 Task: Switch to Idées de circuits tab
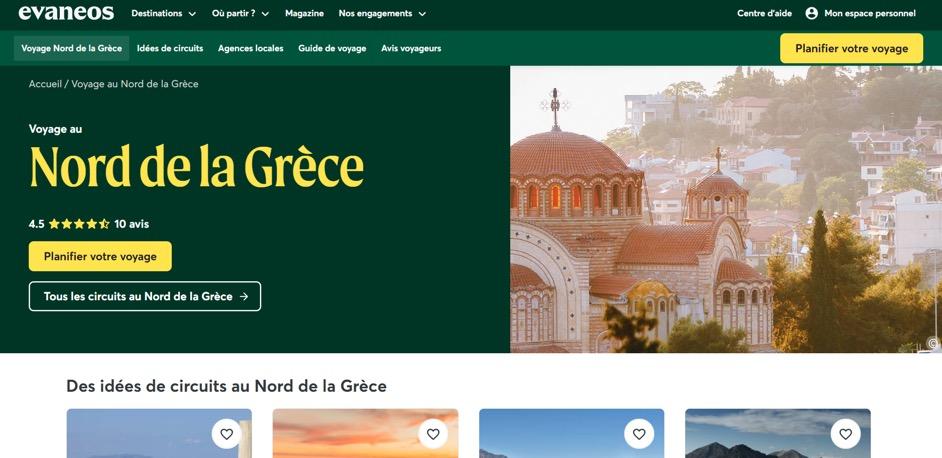170,49
